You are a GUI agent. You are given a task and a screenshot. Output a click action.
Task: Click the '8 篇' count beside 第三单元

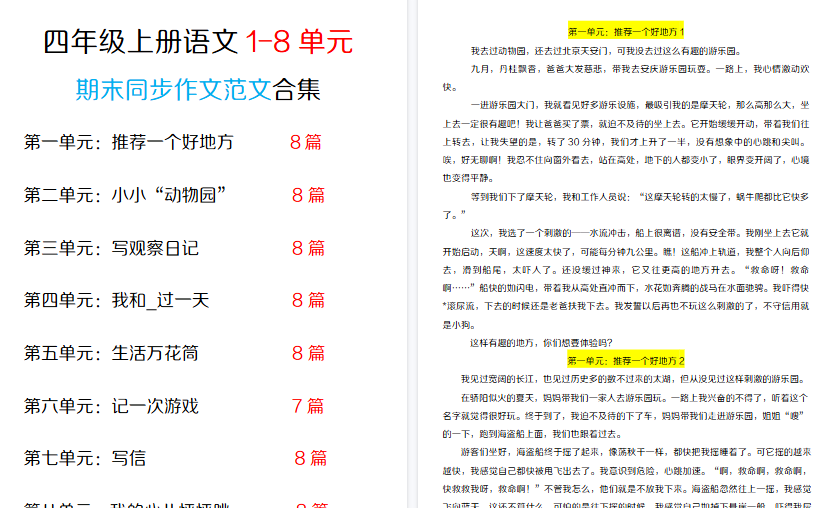point(309,248)
